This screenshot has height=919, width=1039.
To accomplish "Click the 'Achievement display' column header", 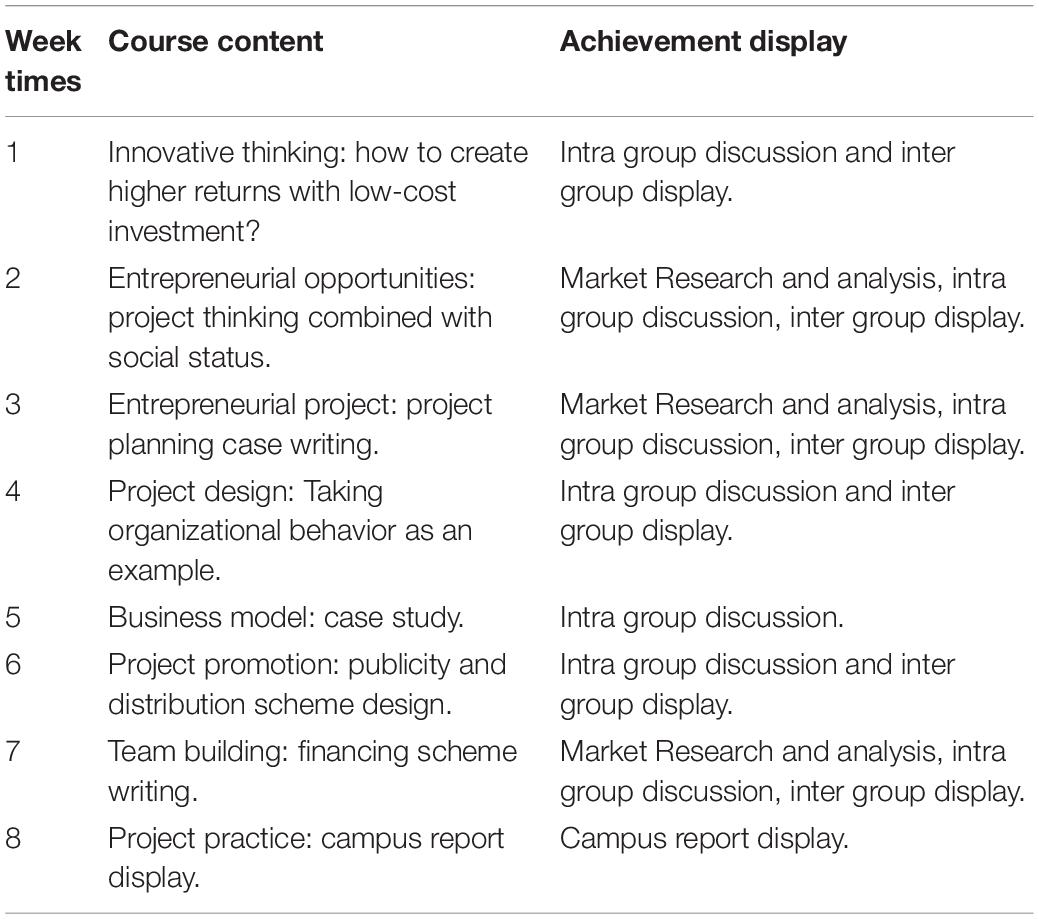I will point(703,42).
